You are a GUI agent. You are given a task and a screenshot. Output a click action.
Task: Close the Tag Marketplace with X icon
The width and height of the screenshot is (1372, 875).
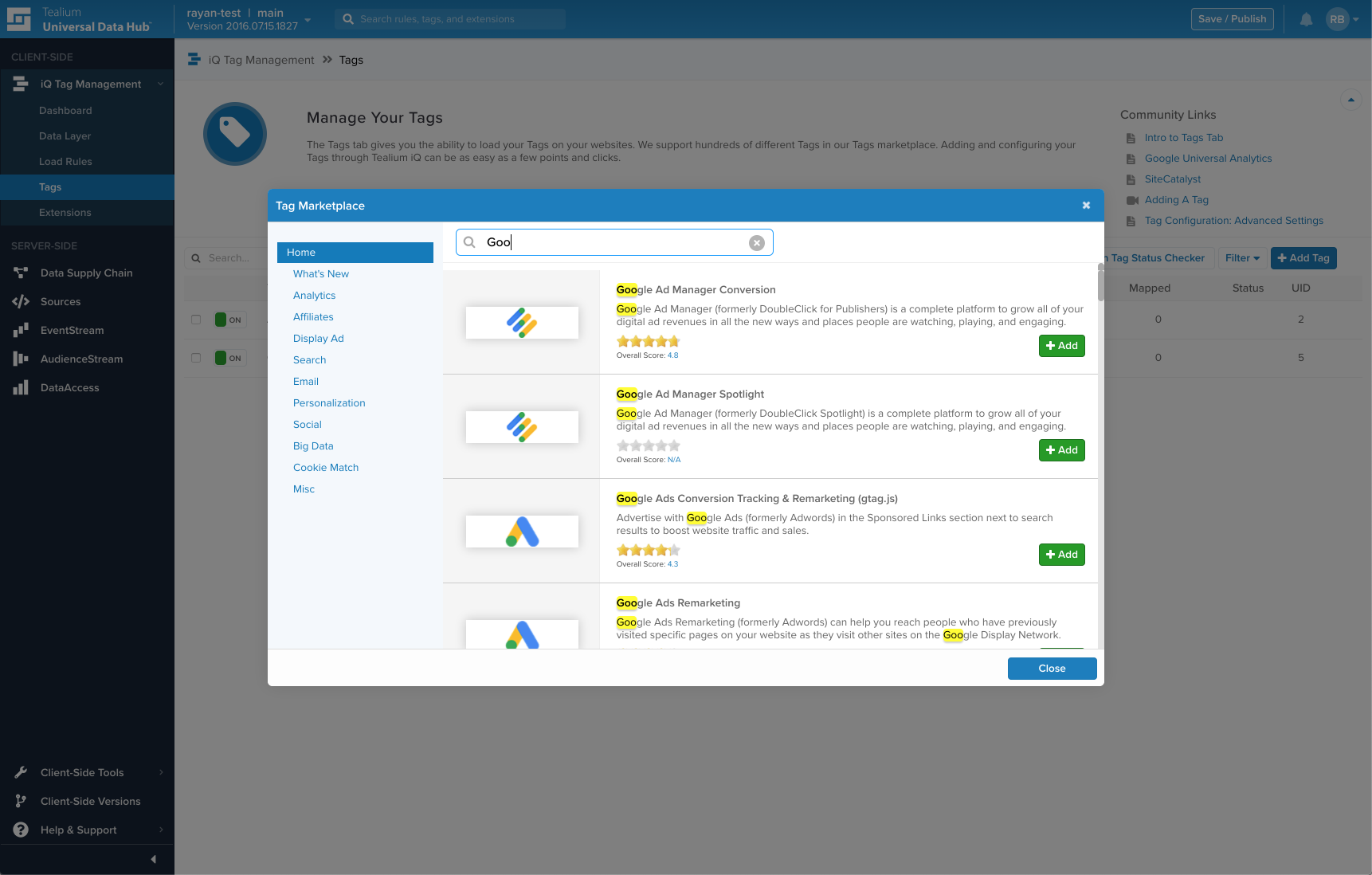pos(1086,206)
